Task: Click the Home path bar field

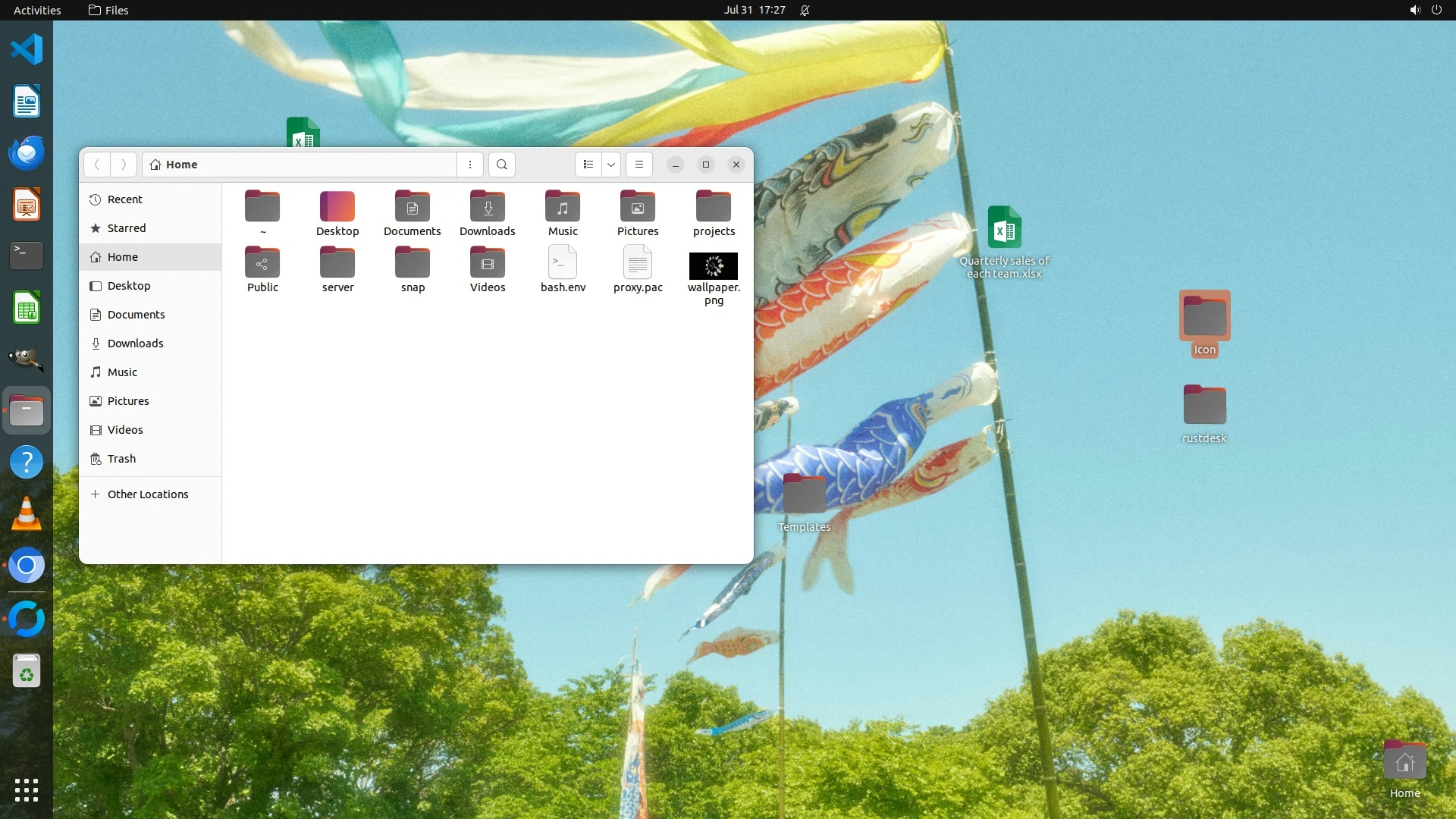Action: click(x=303, y=165)
